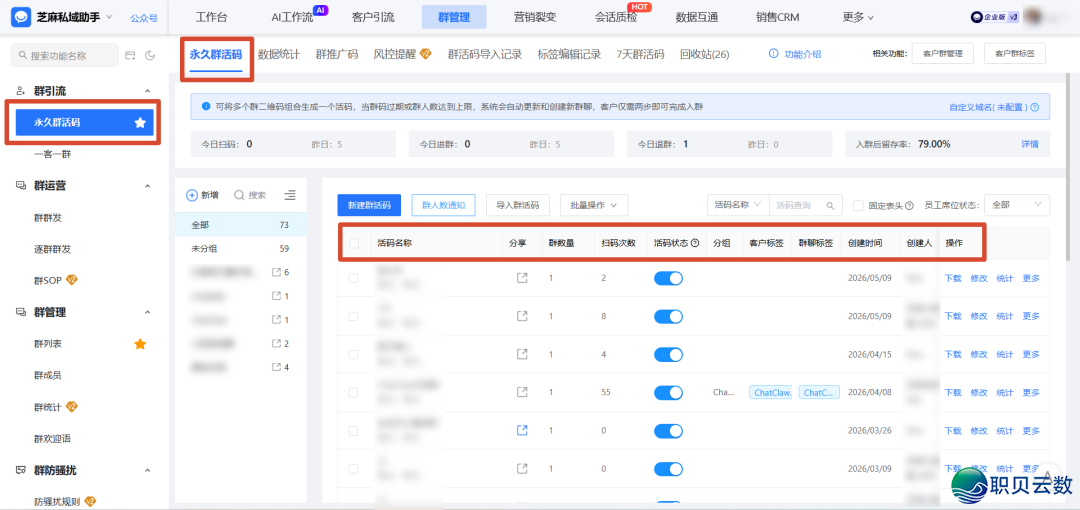Turn off the 活码状态 switch in the 8-scan row

click(x=668, y=316)
